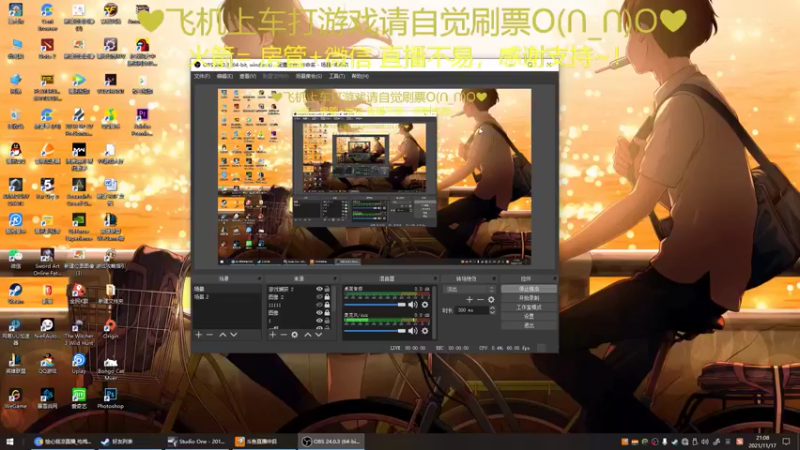Toggle the lock on the 图像 source

coord(327,313)
